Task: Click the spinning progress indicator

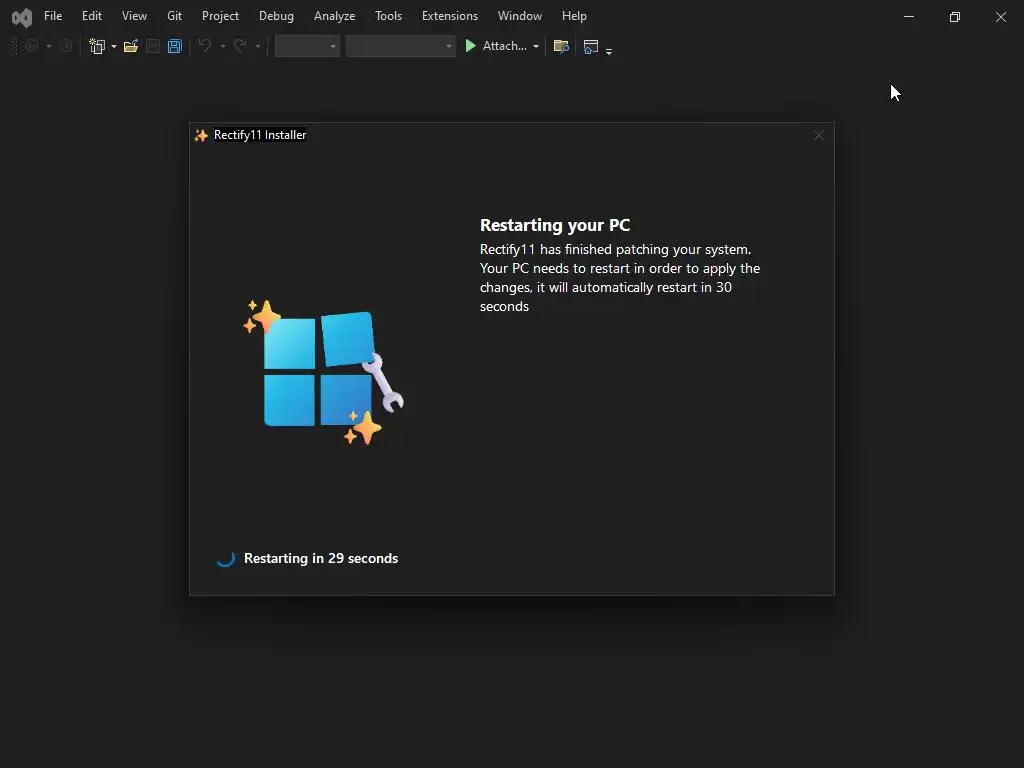Action: [x=226, y=558]
